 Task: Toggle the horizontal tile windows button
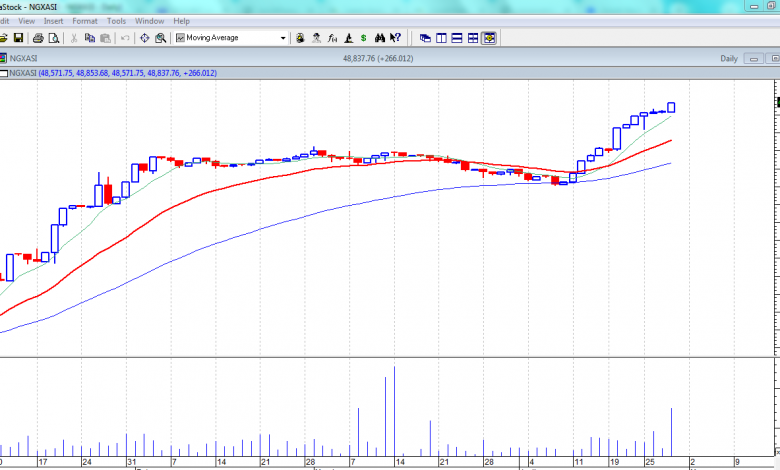pos(457,38)
